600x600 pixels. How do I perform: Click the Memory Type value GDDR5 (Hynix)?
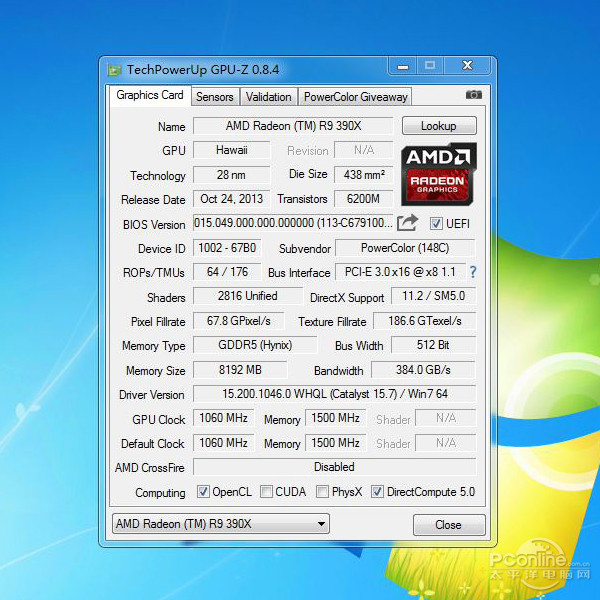pyautogui.click(x=255, y=345)
